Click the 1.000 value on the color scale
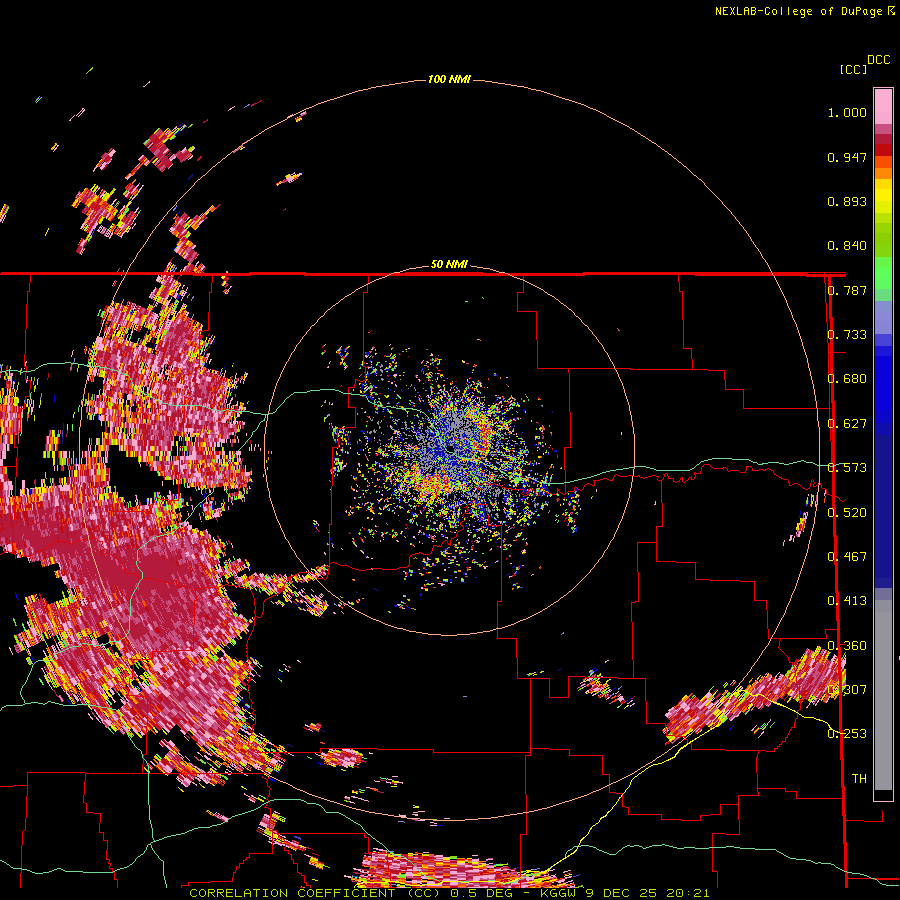The height and width of the screenshot is (900, 900). point(847,112)
